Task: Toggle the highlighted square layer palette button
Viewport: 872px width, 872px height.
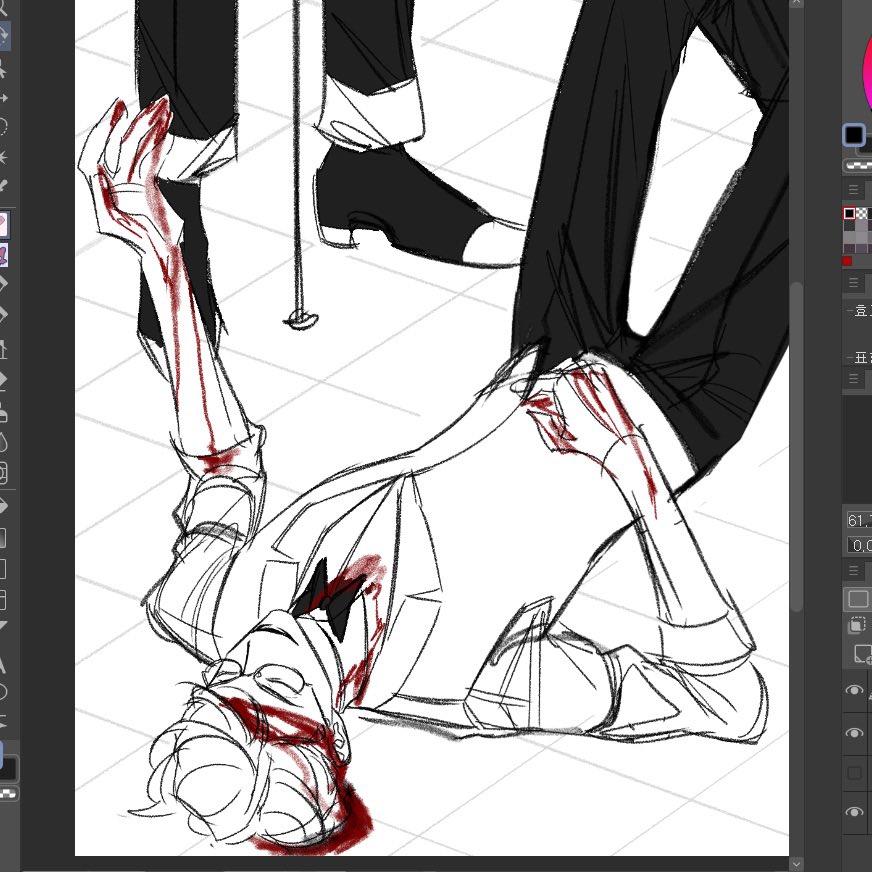Action: click(858, 598)
